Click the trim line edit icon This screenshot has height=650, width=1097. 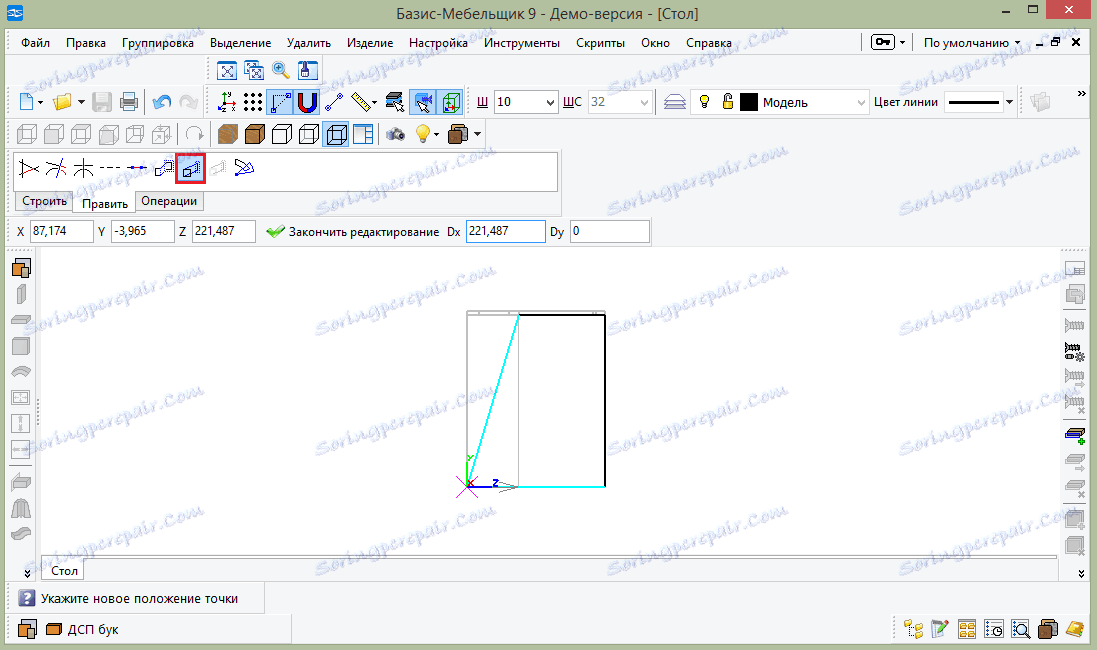coord(29,168)
